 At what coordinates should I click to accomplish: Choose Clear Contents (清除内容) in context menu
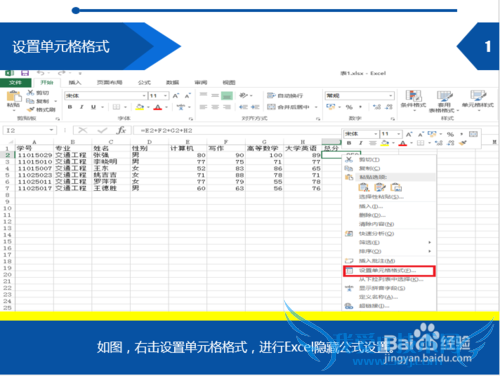click(389, 224)
